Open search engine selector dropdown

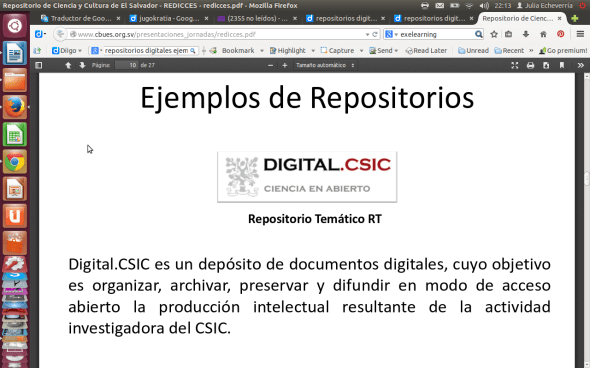coord(391,34)
